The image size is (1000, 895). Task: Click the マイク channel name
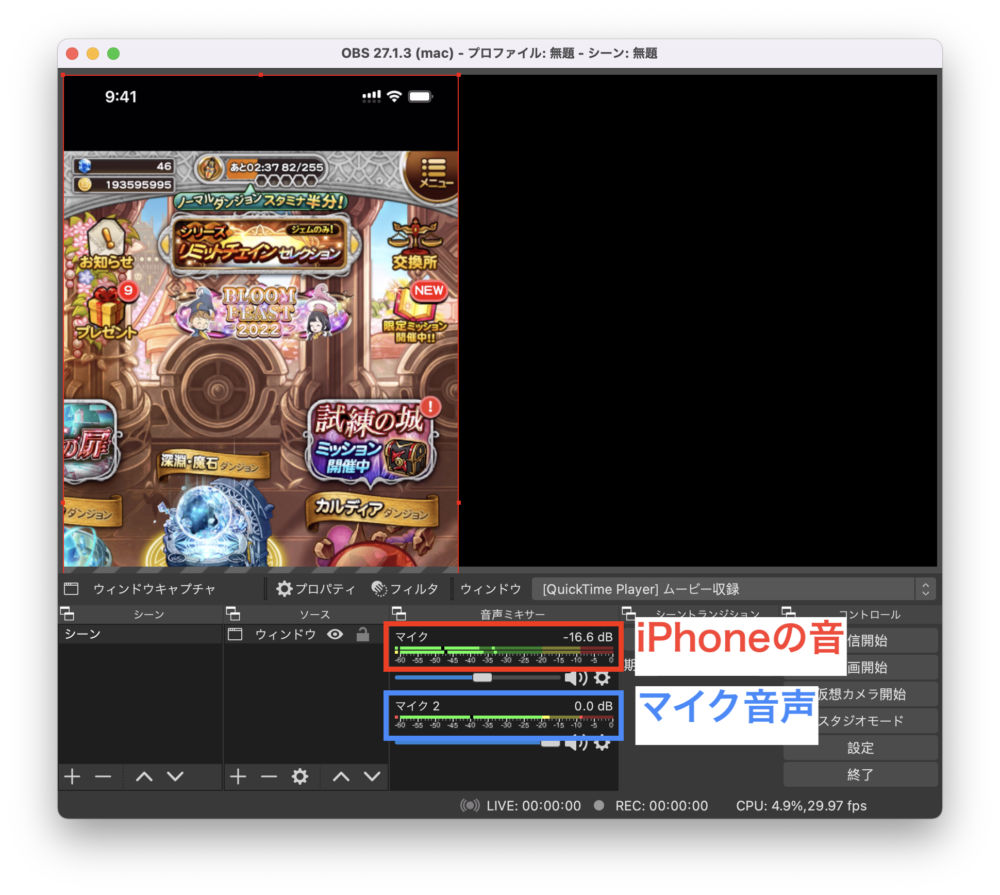(x=411, y=637)
